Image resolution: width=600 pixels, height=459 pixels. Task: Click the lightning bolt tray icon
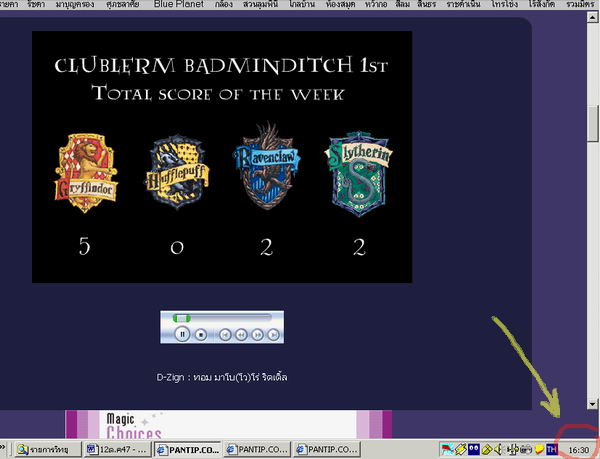[x=460, y=449]
